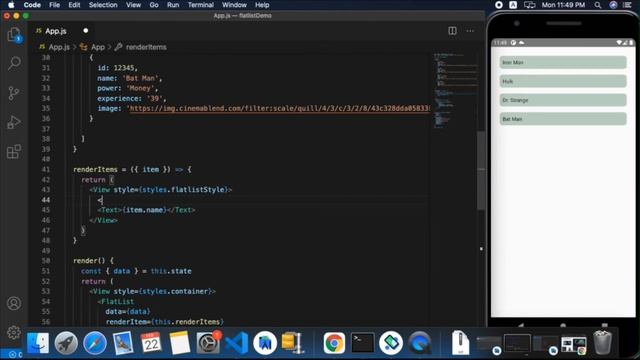Viewport: 640px width, 360px height.
Task: Open the Edit menu
Action: point(74,5)
